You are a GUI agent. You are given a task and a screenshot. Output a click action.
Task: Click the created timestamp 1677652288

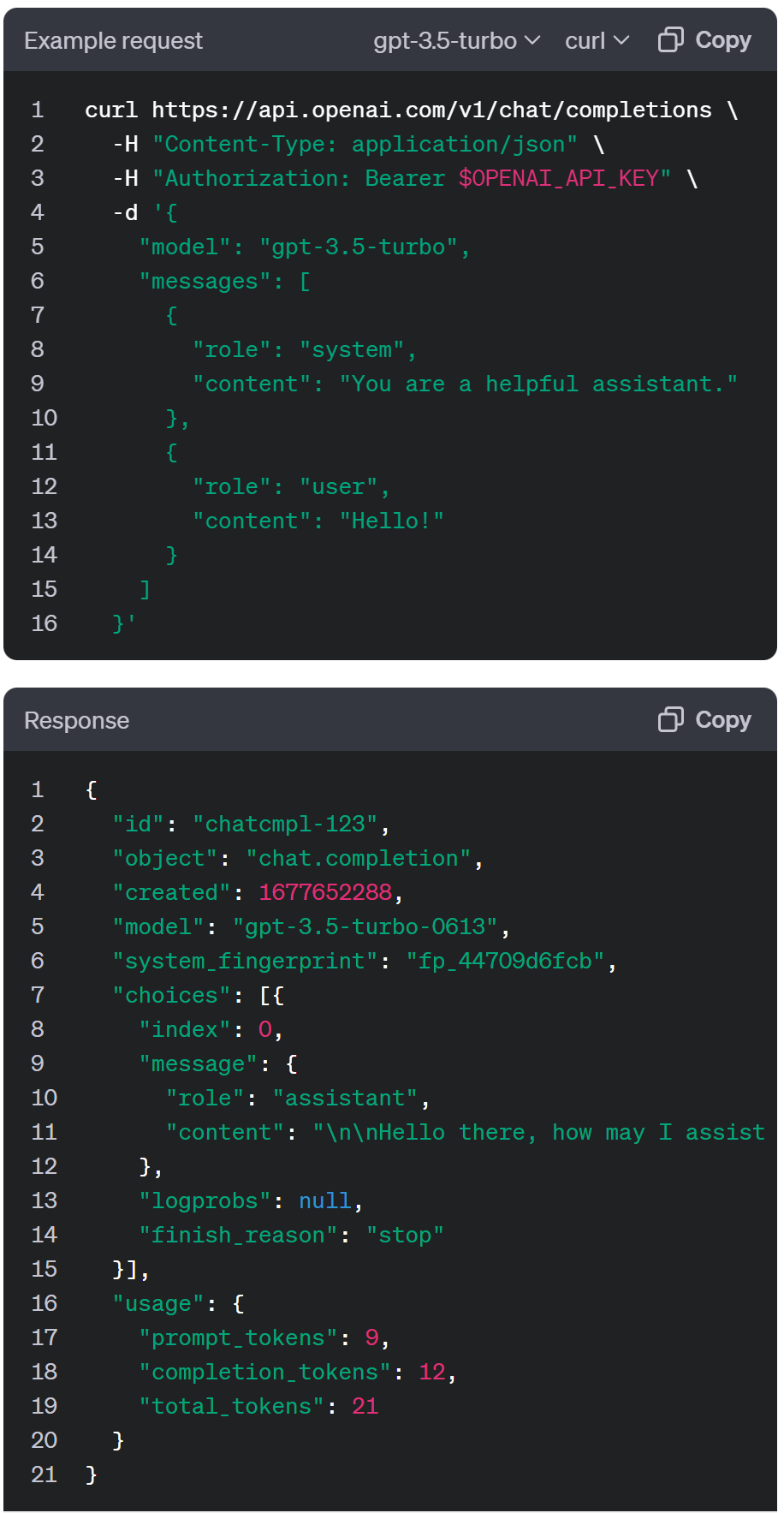325,893
